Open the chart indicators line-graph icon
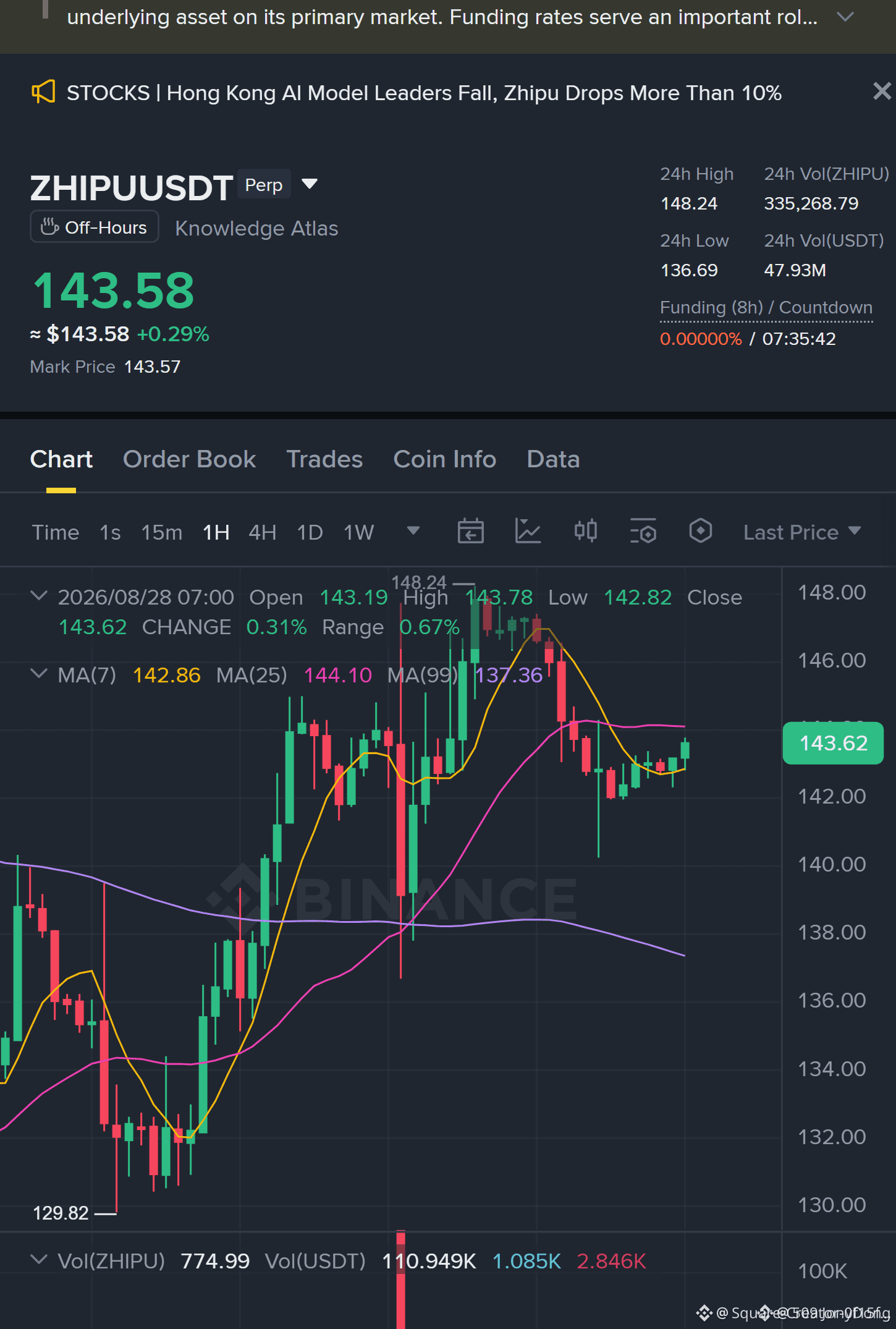This screenshot has height=1329, width=896. (528, 532)
